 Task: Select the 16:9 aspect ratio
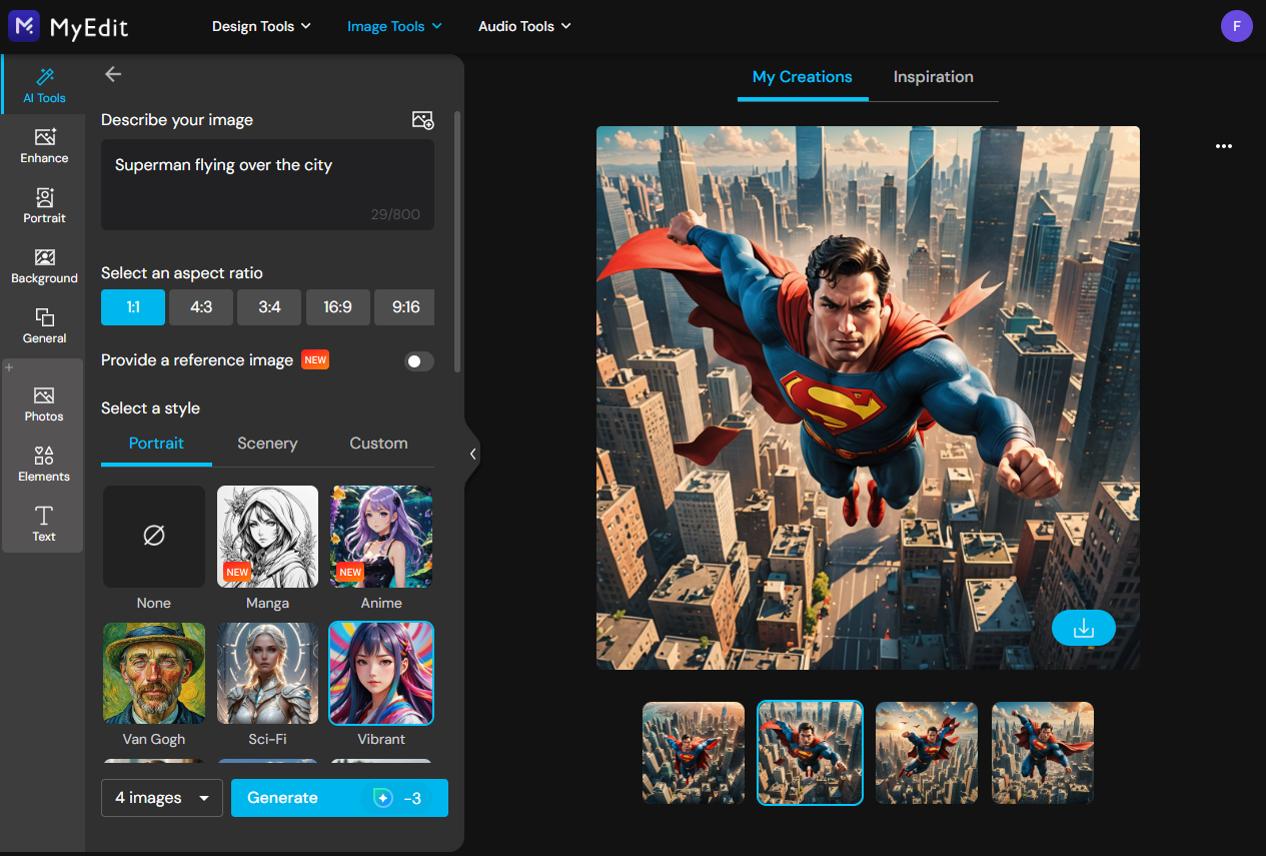pos(337,307)
